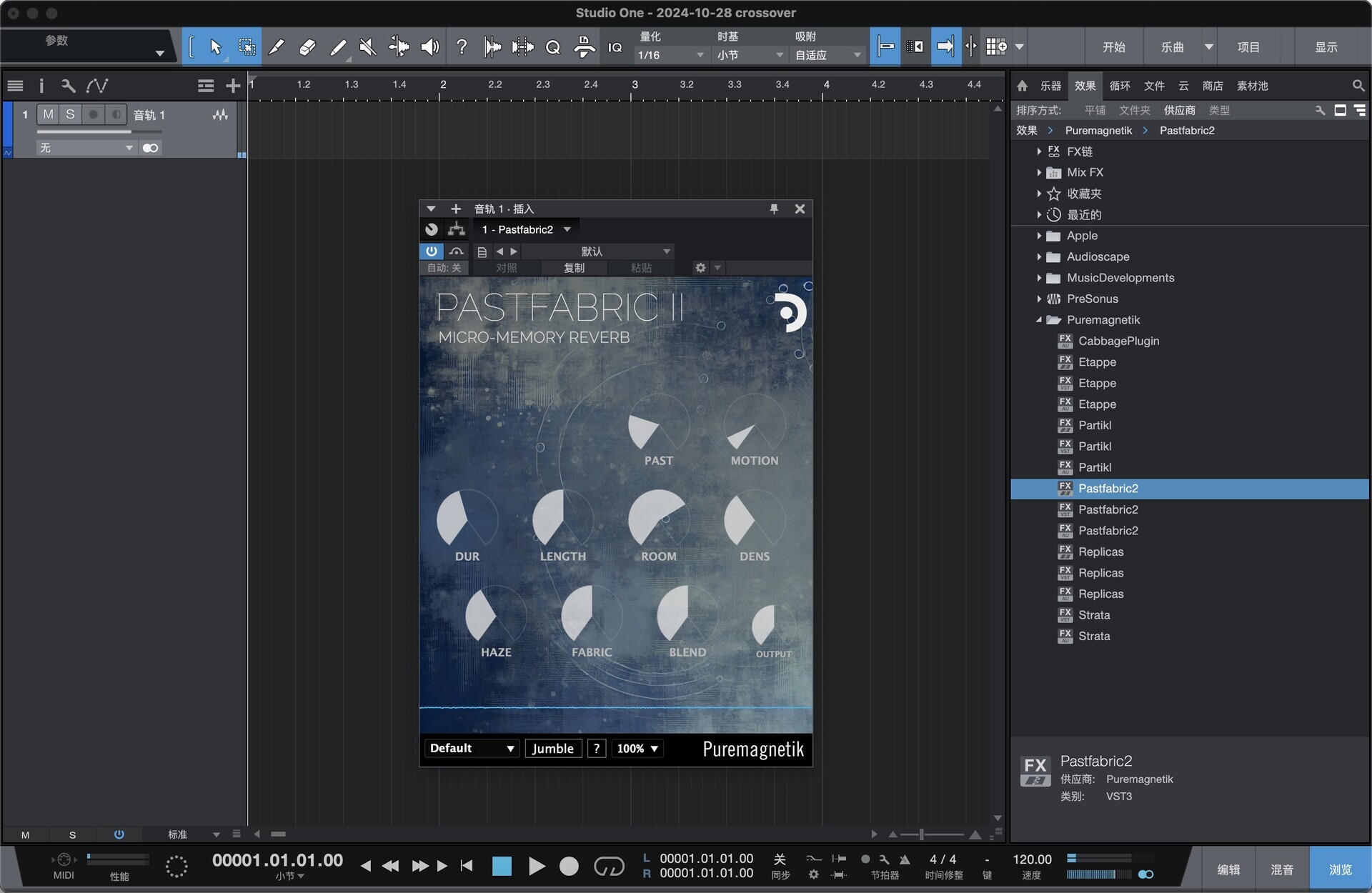Click the question mark help icon in toolbar
The height and width of the screenshot is (893, 1372).
click(x=462, y=47)
